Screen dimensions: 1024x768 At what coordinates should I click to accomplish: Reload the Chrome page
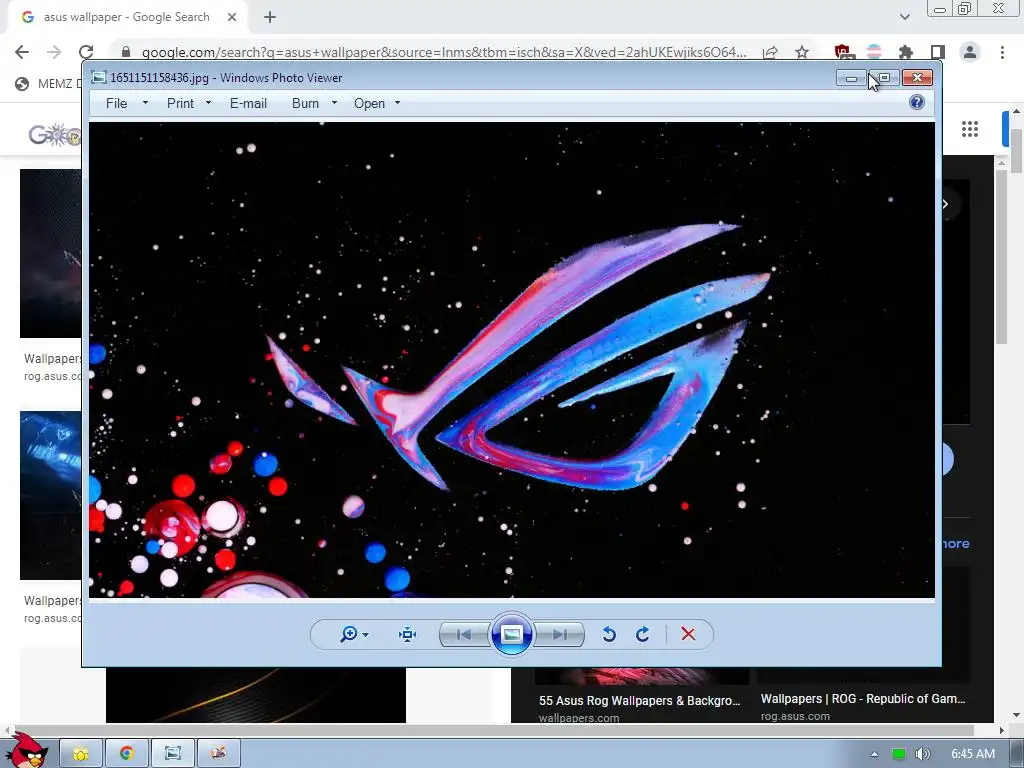86,52
